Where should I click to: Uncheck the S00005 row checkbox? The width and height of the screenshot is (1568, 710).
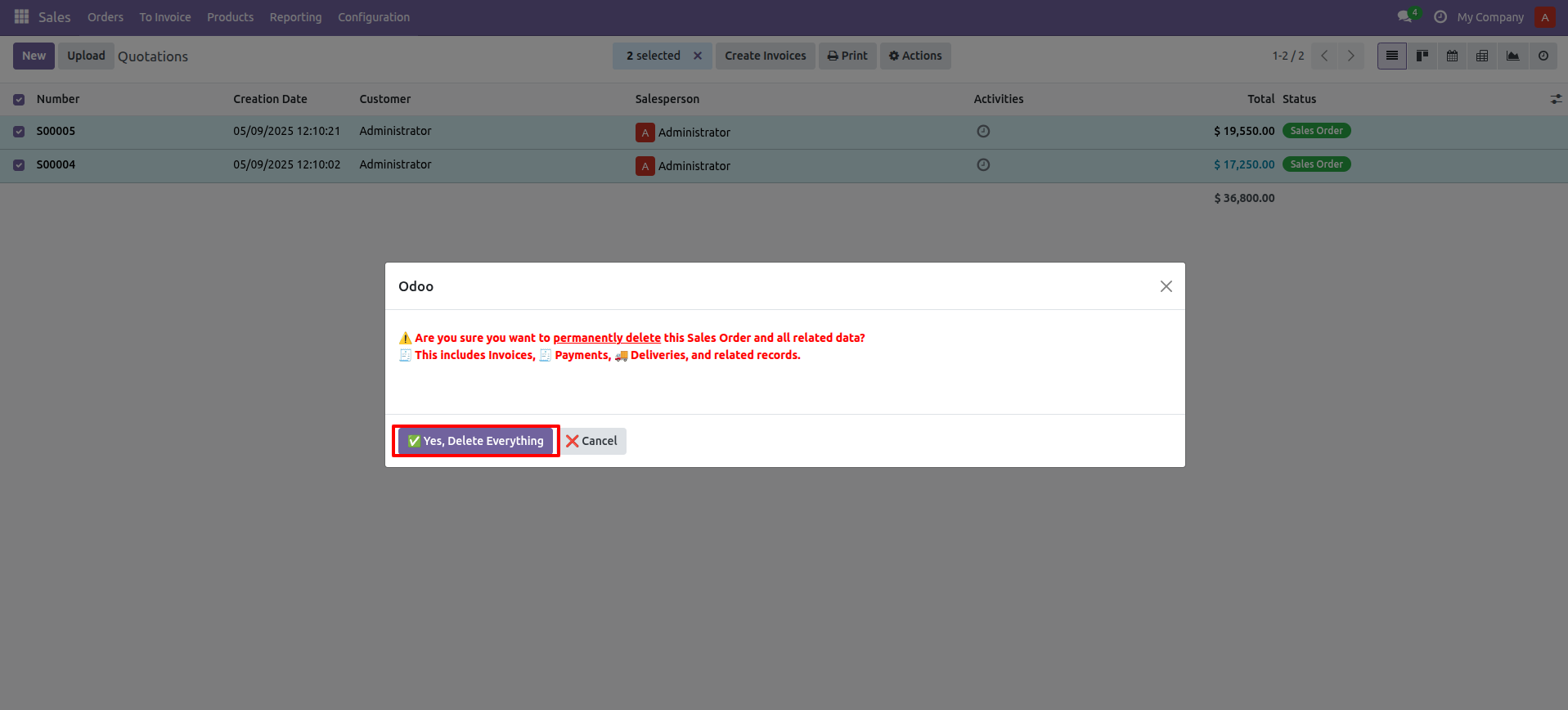pos(19,132)
